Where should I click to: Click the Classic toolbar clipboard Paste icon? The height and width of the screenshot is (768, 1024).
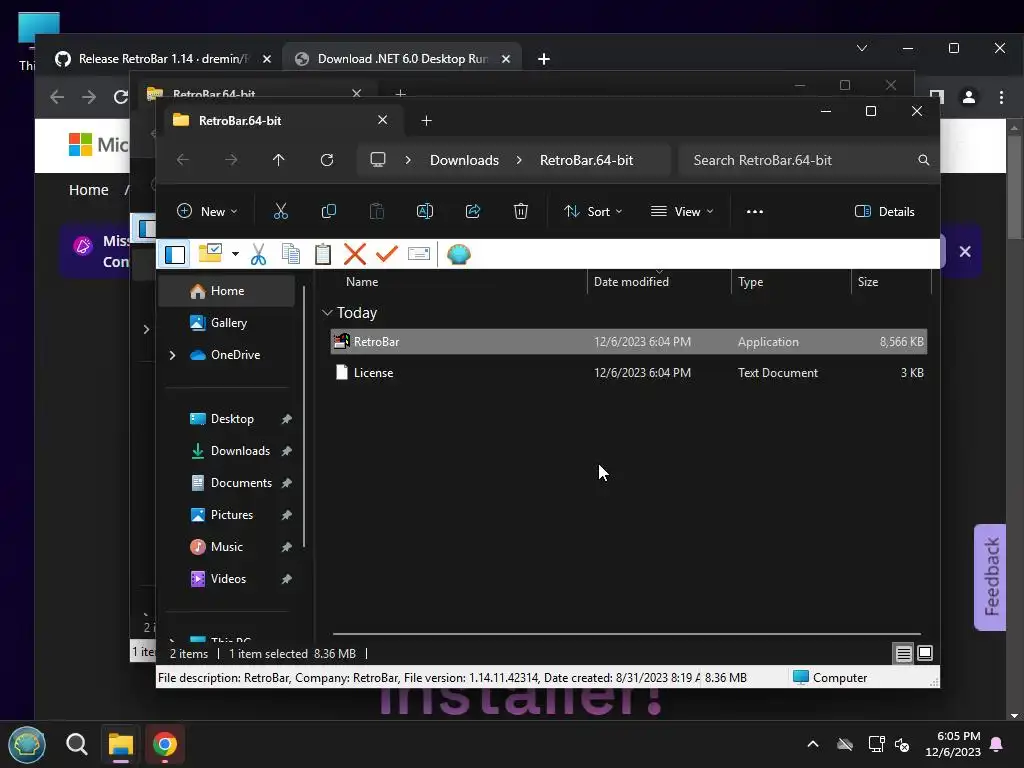[323, 254]
